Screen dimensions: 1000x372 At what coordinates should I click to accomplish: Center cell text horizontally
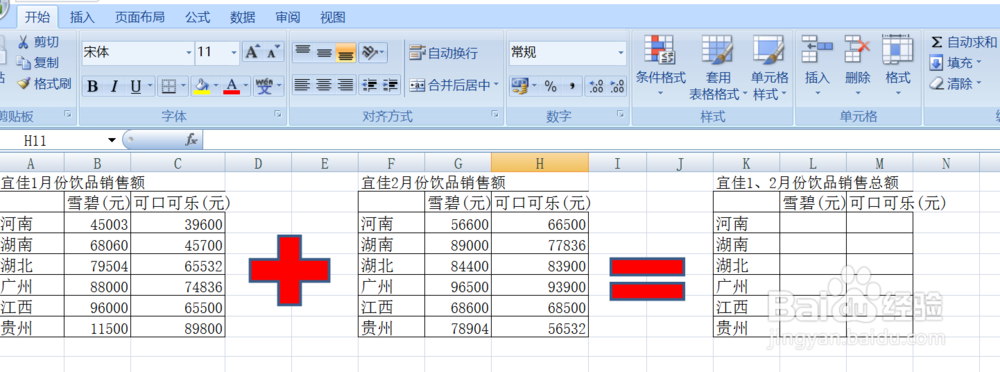point(325,84)
